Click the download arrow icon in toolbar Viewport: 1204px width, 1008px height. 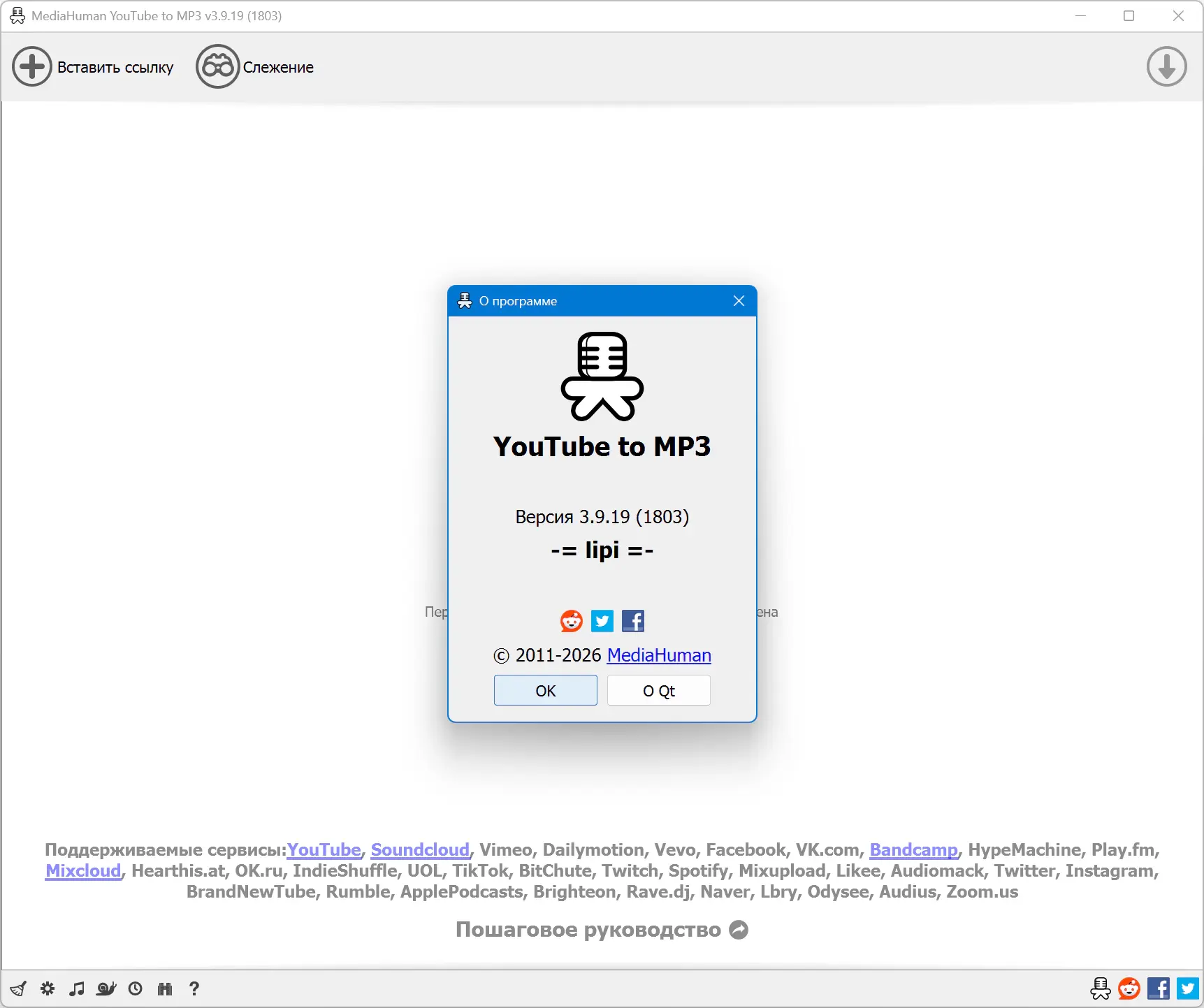[x=1166, y=67]
